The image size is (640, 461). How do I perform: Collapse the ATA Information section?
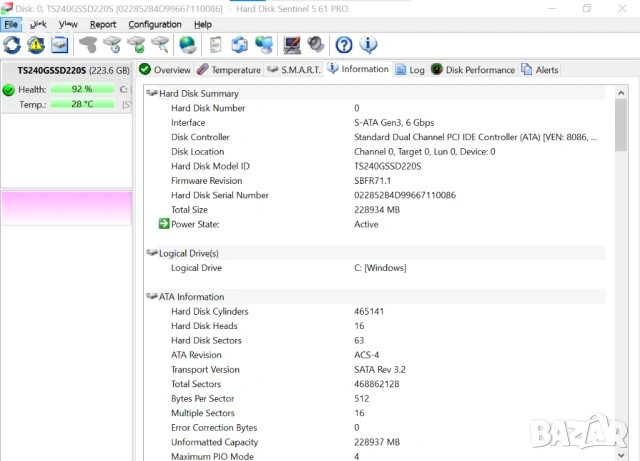coord(152,297)
